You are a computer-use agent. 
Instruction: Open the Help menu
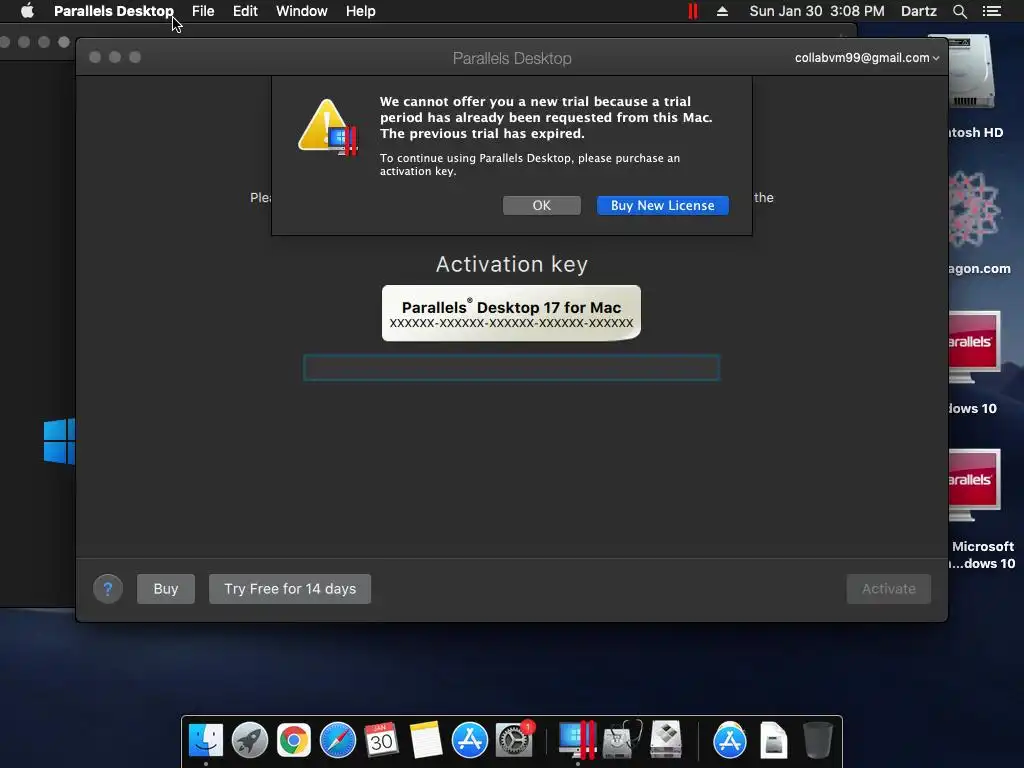click(360, 11)
